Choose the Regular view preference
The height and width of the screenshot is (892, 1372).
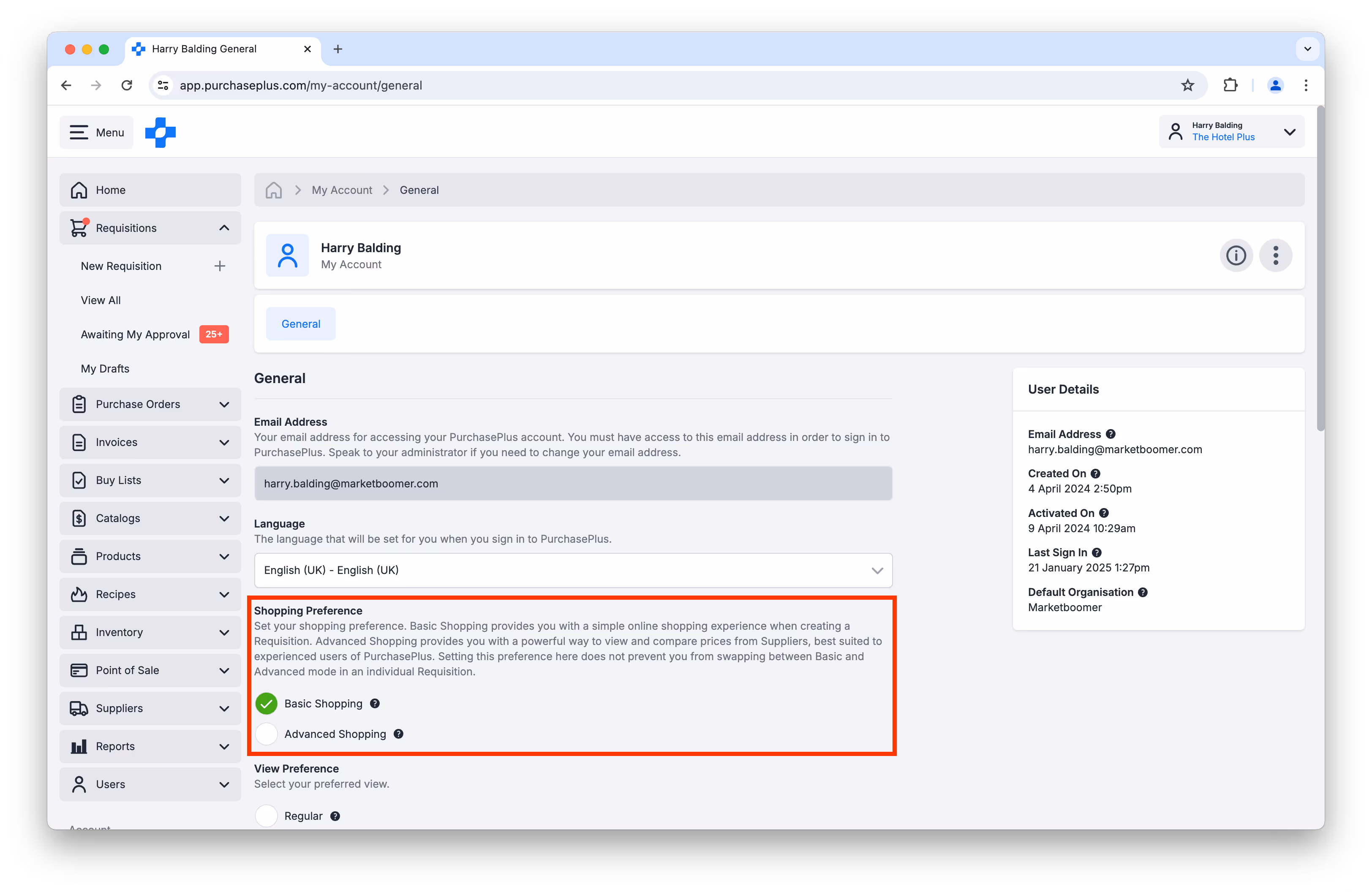[266, 816]
